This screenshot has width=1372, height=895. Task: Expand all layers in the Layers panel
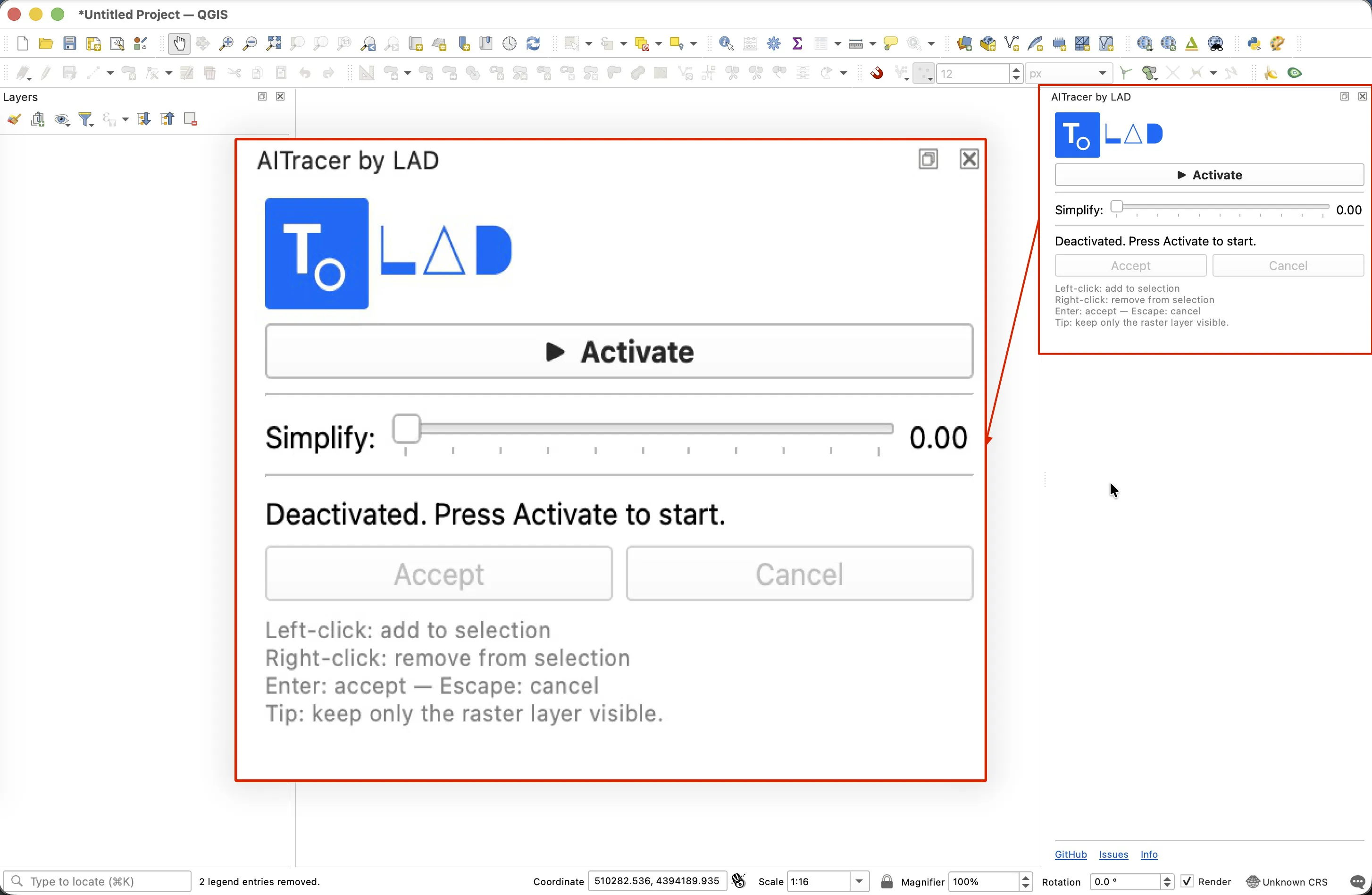point(143,119)
